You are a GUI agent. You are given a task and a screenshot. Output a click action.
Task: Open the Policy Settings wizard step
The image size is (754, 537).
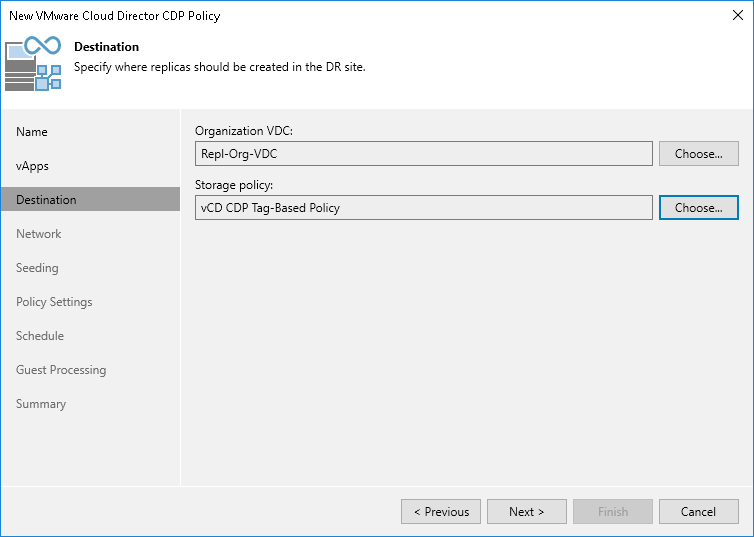coord(54,302)
